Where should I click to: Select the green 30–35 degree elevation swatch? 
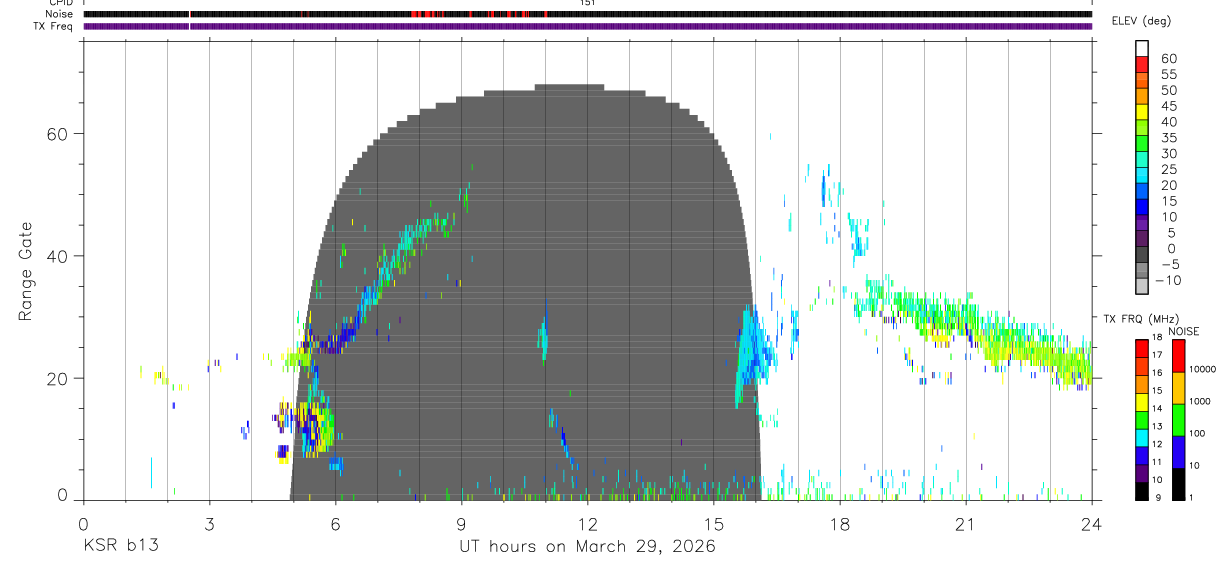click(x=1143, y=144)
